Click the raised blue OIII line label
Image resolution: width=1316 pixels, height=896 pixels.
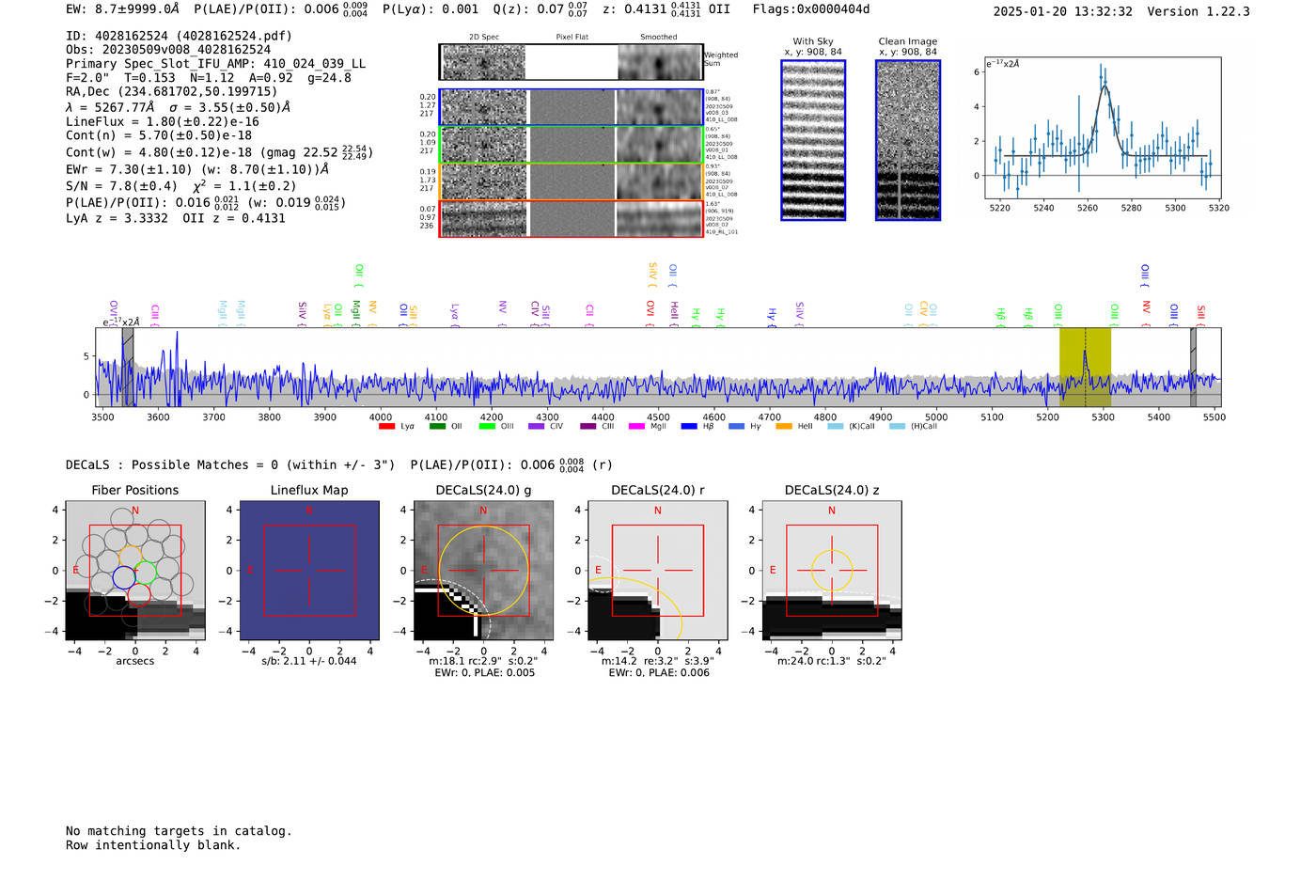pyautogui.click(x=1145, y=275)
